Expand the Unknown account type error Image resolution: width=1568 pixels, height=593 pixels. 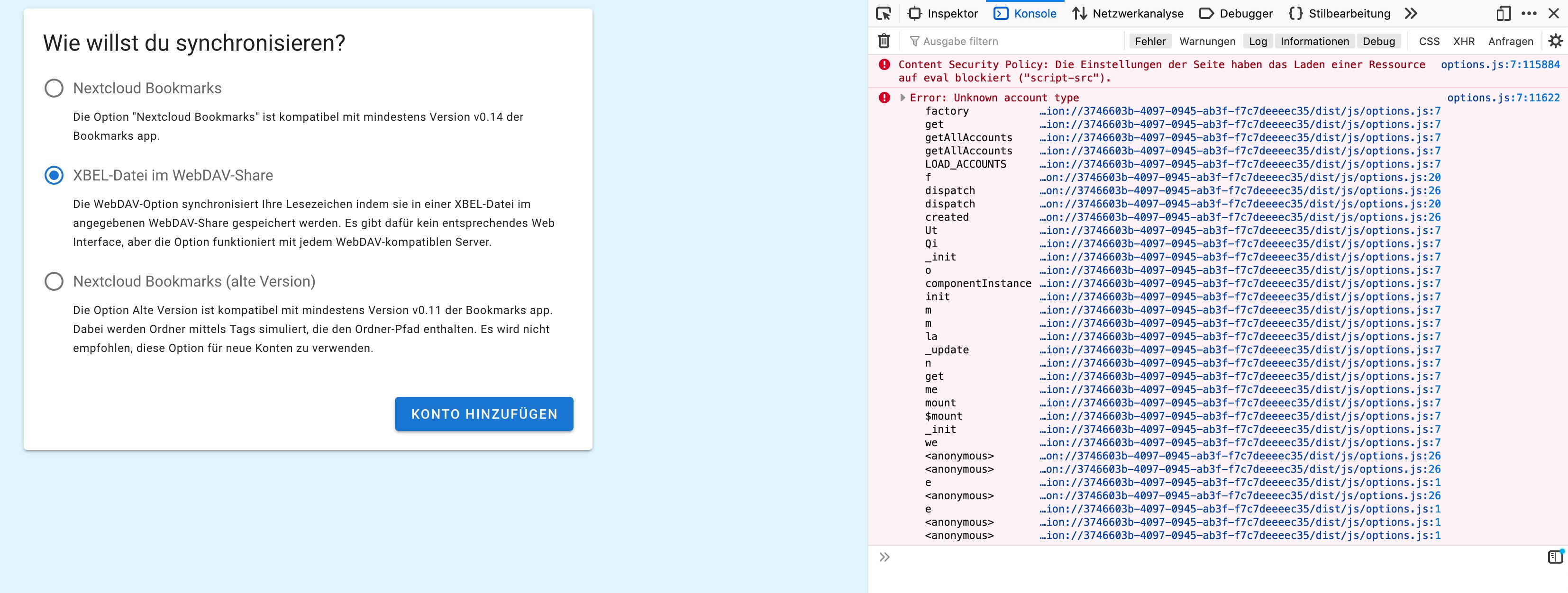pyautogui.click(x=903, y=97)
